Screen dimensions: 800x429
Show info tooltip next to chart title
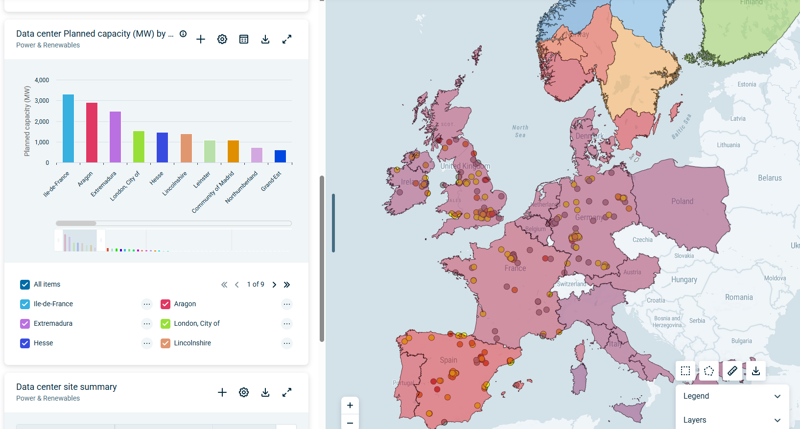183,34
